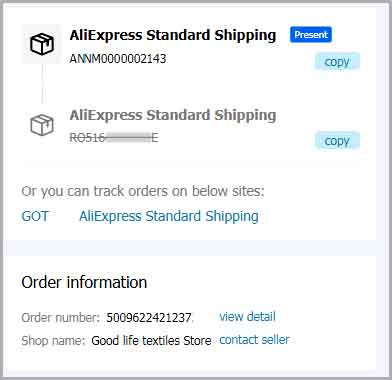This screenshot has width=392, height=380.
Task: Click the Good life textiles Store name
Action: coord(151,341)
